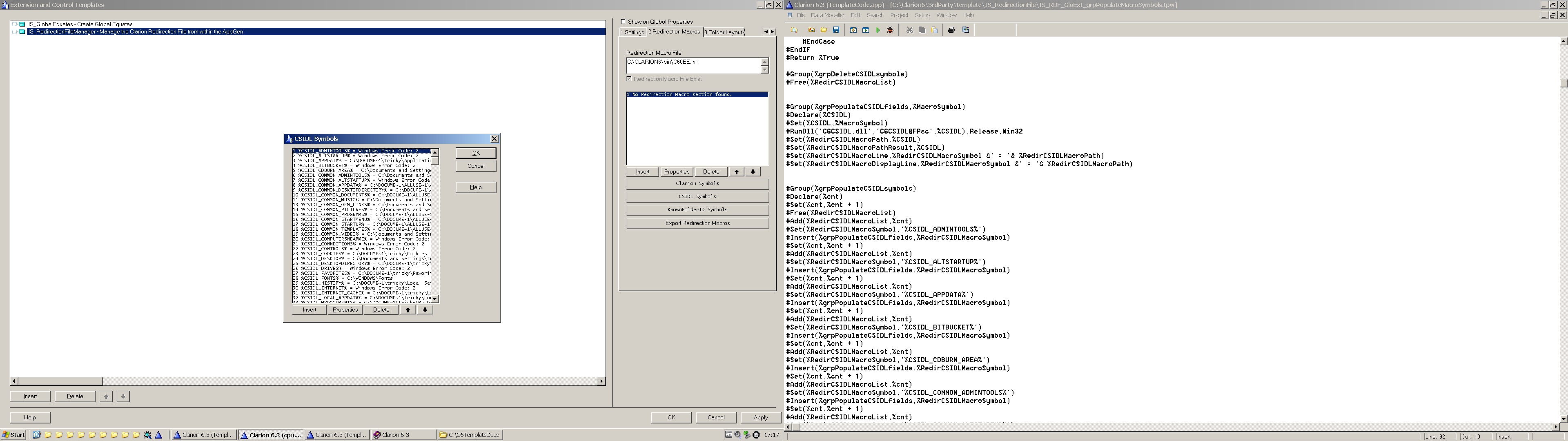Click Export Redirection Macros button

(x=697, y=223)
